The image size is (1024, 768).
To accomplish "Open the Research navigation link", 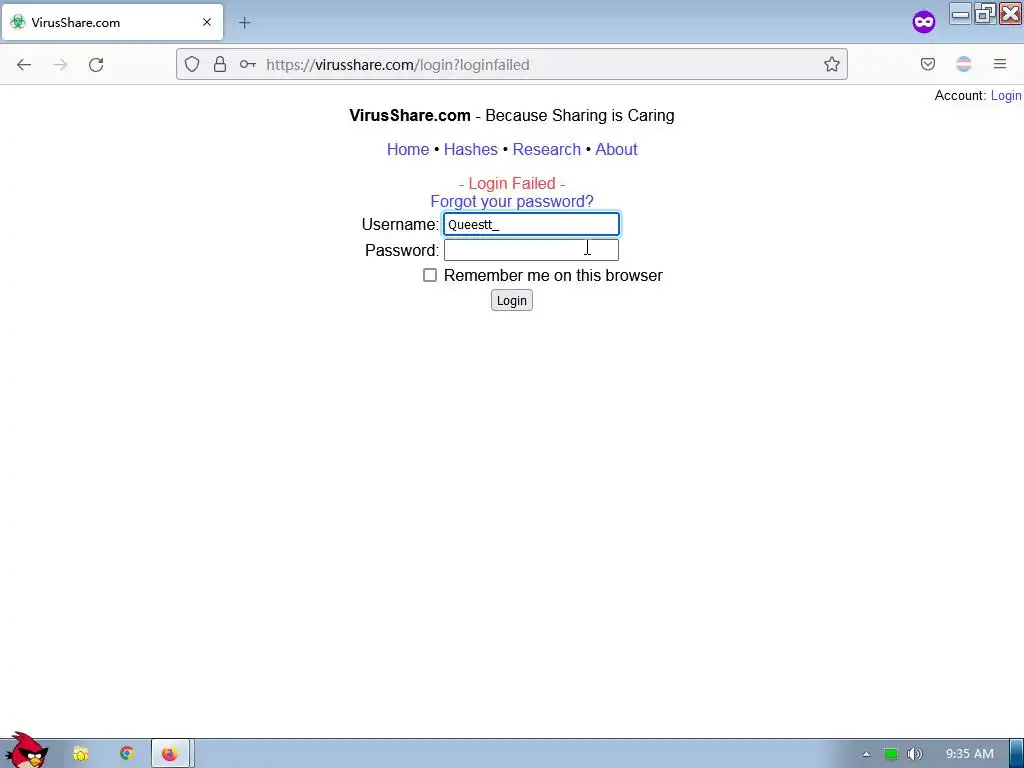I will pyautogui.click(x=547, y=150).
